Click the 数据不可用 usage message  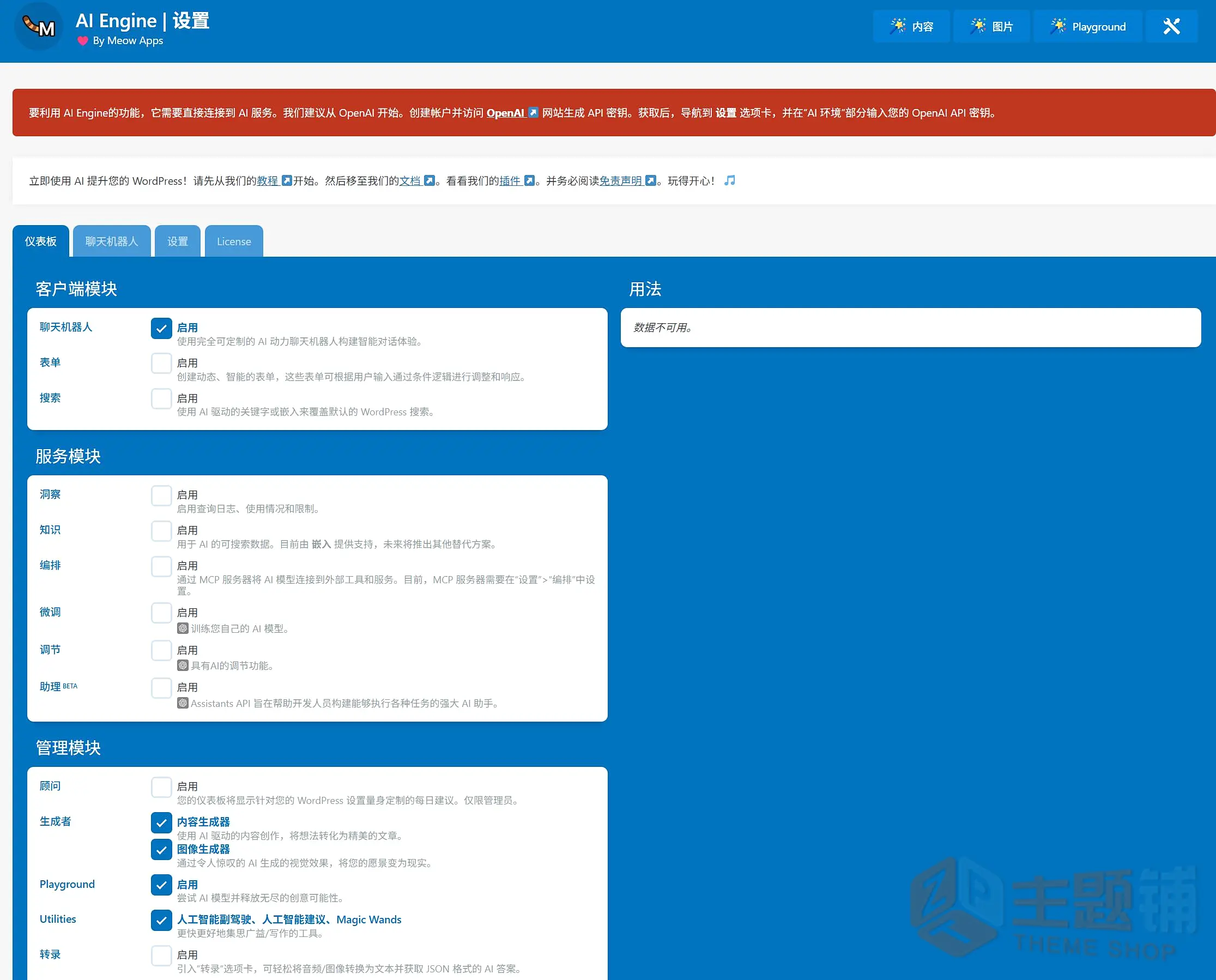(663, 328)
